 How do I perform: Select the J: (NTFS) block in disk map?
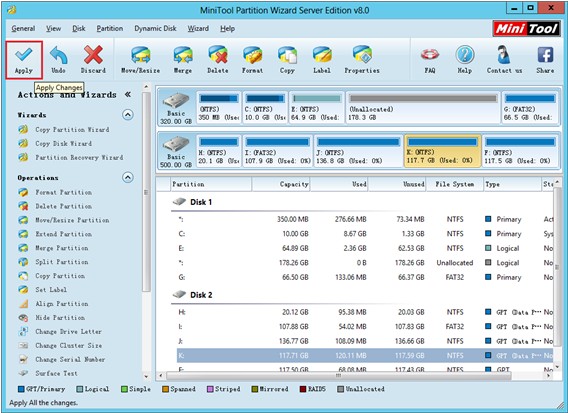358,151
